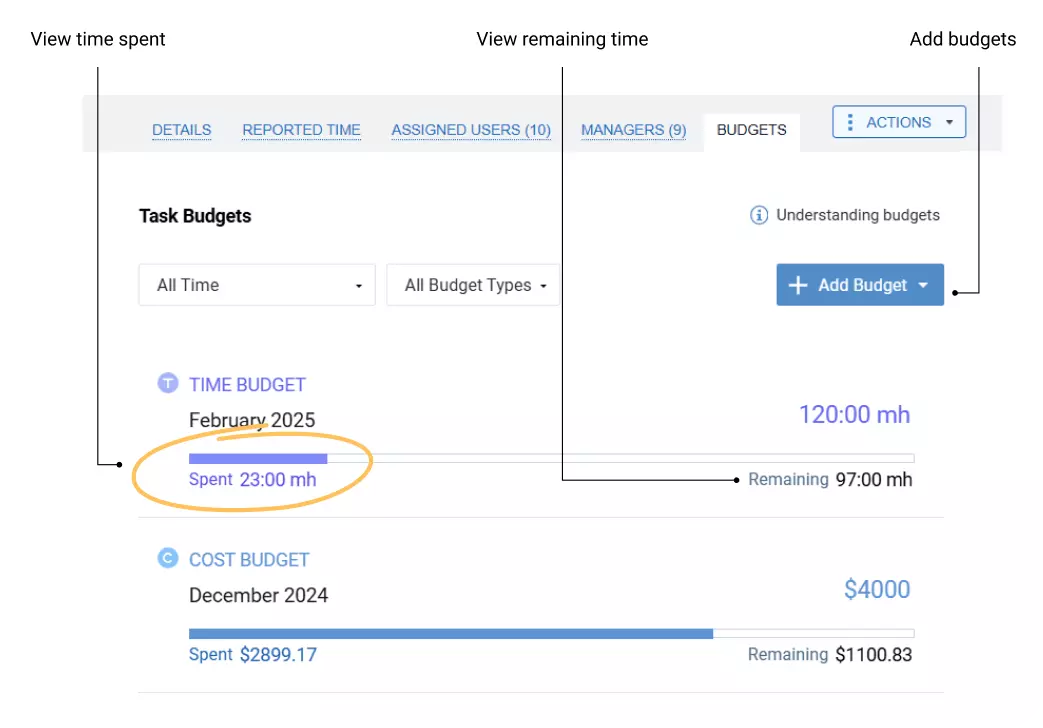Click the circular T badge for Time Budget
Screen dimensions: 1043x728
pos(167,383)
